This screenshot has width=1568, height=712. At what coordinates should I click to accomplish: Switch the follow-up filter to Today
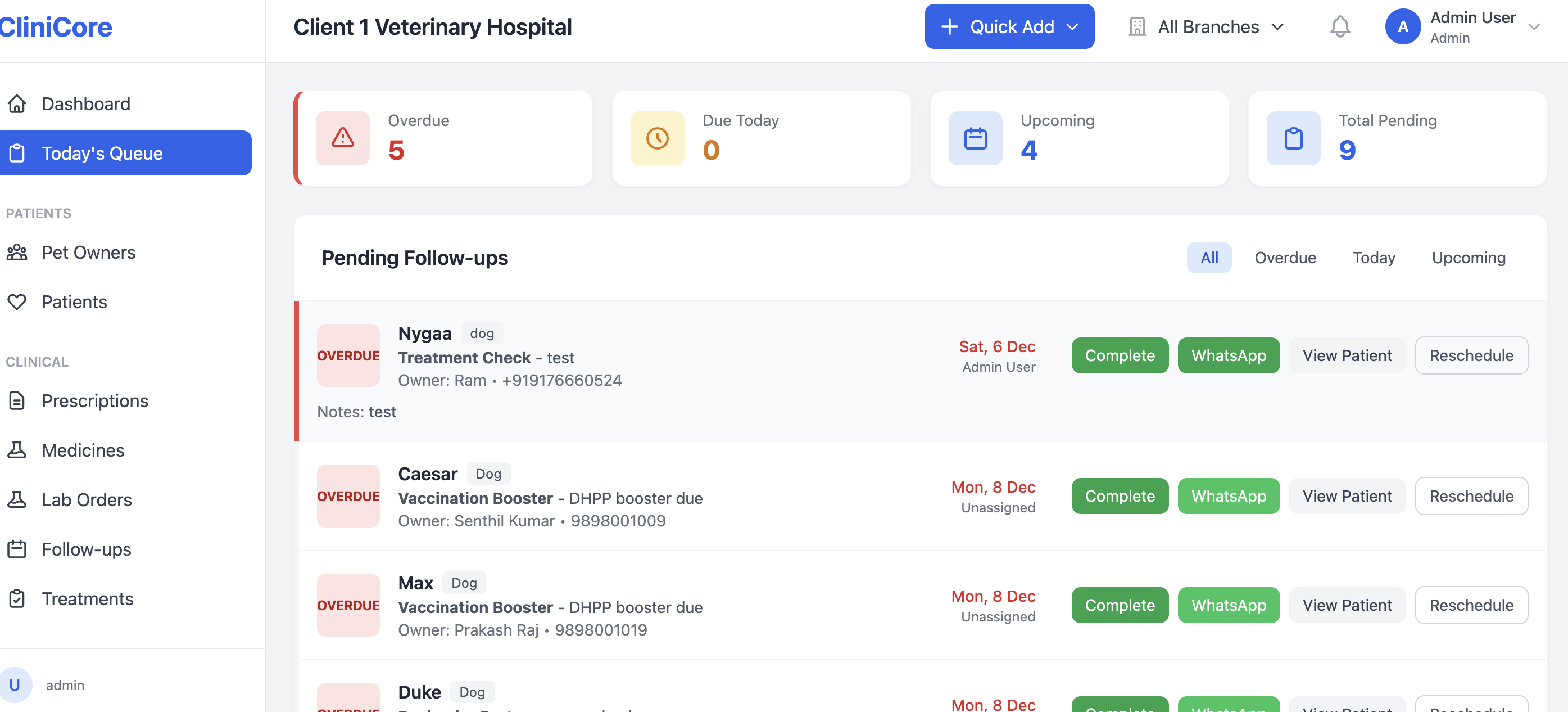coord(1374,257)
